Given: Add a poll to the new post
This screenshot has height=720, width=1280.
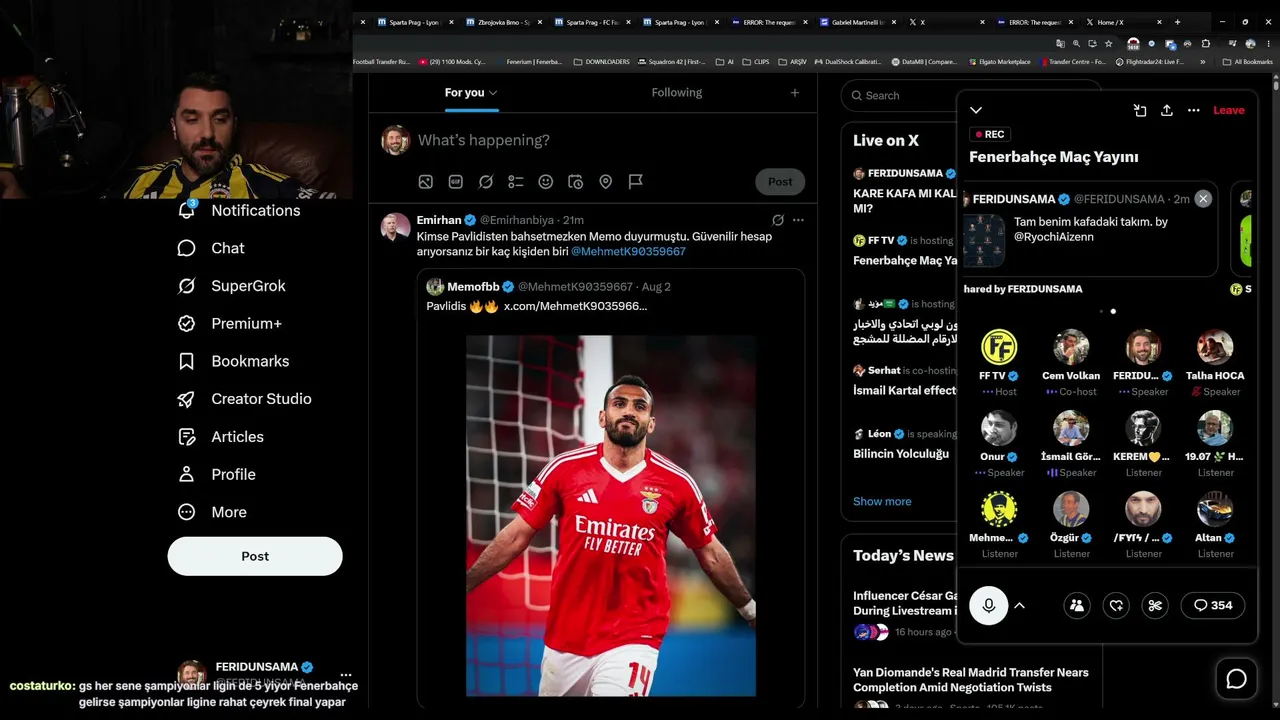Looking at the screenshot, I should [516, 182].
